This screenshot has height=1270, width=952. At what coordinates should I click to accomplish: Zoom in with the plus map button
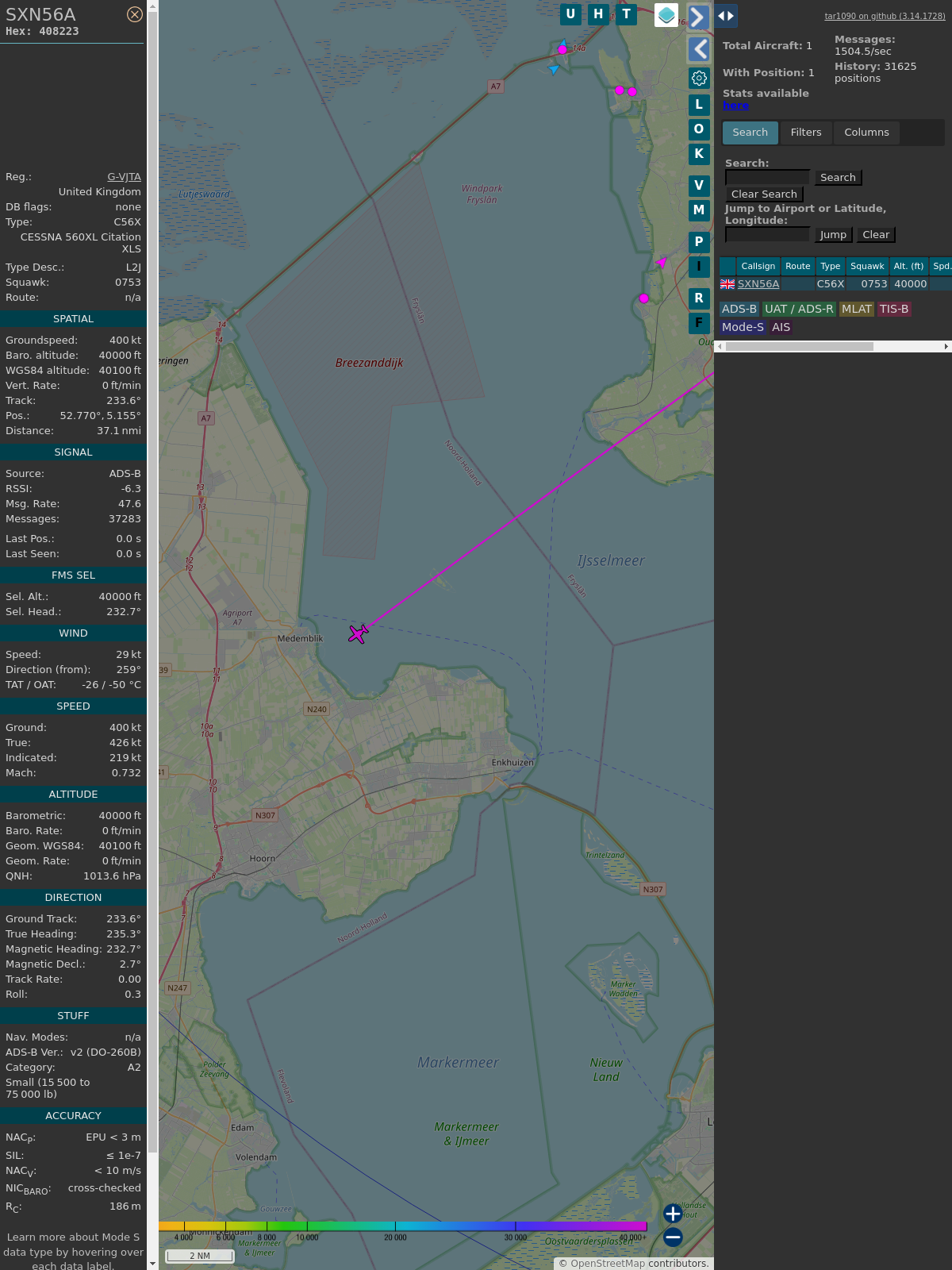[x=673, y=1213]
